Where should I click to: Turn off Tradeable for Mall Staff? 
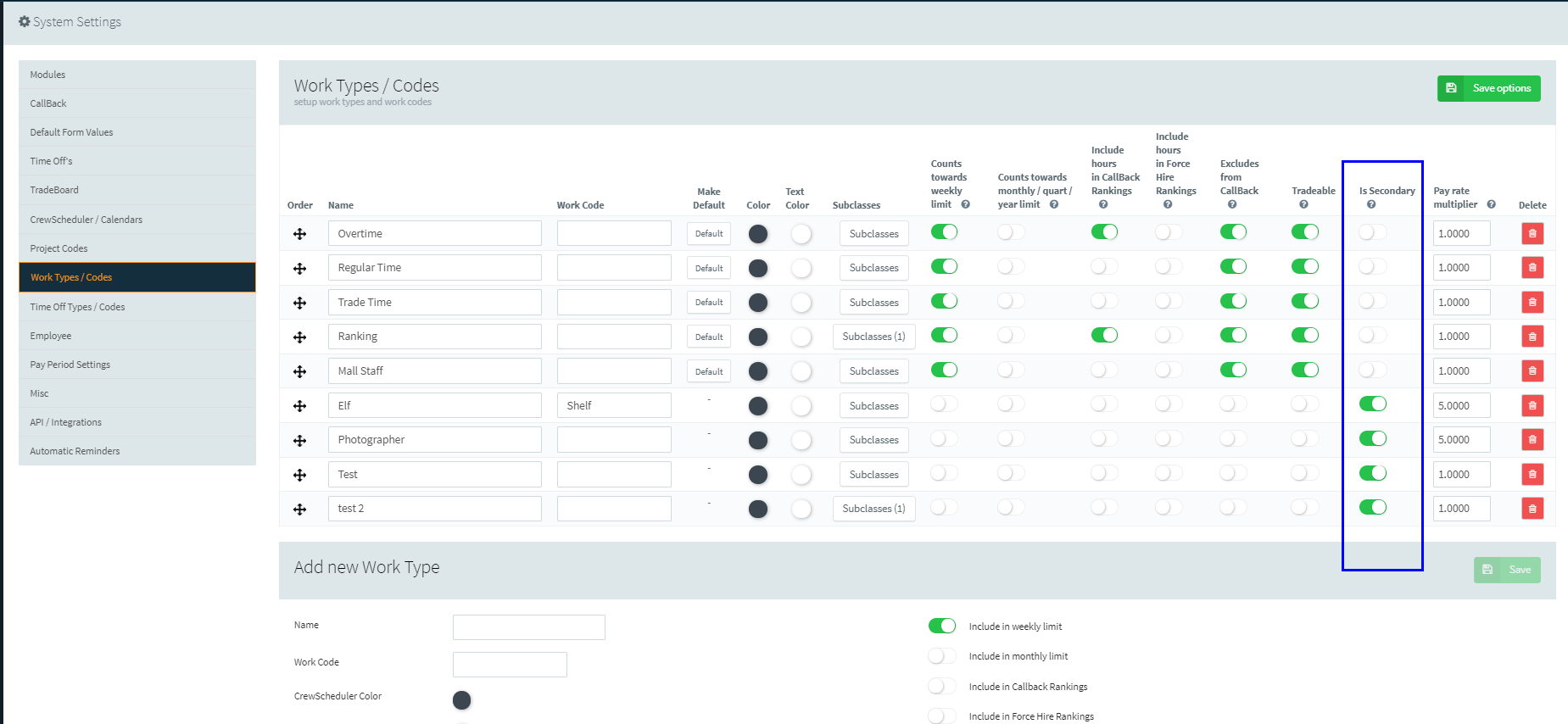click(1304, 370)
